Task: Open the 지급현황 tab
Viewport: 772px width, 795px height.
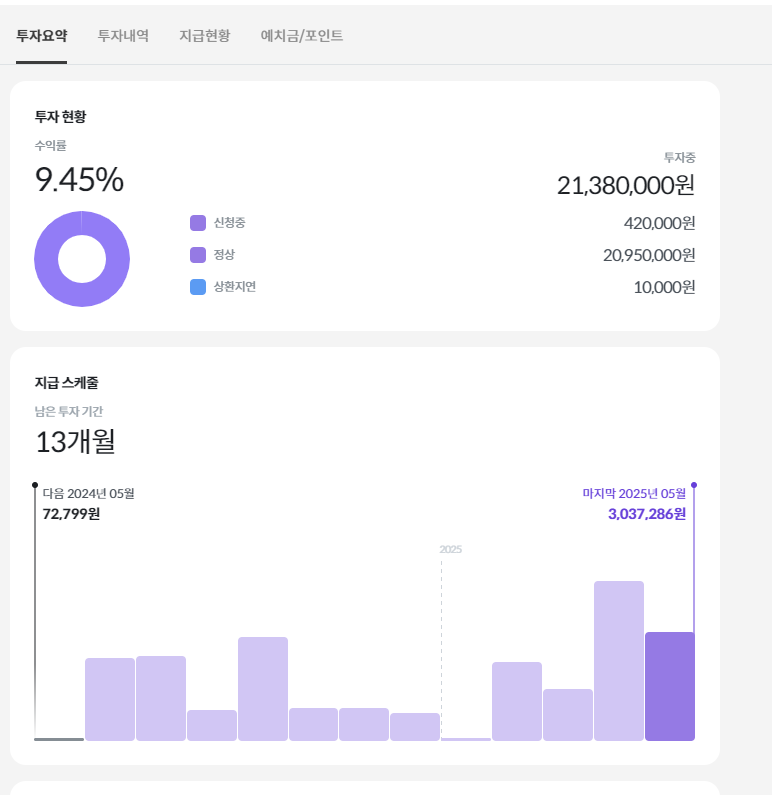Action: 205,36
